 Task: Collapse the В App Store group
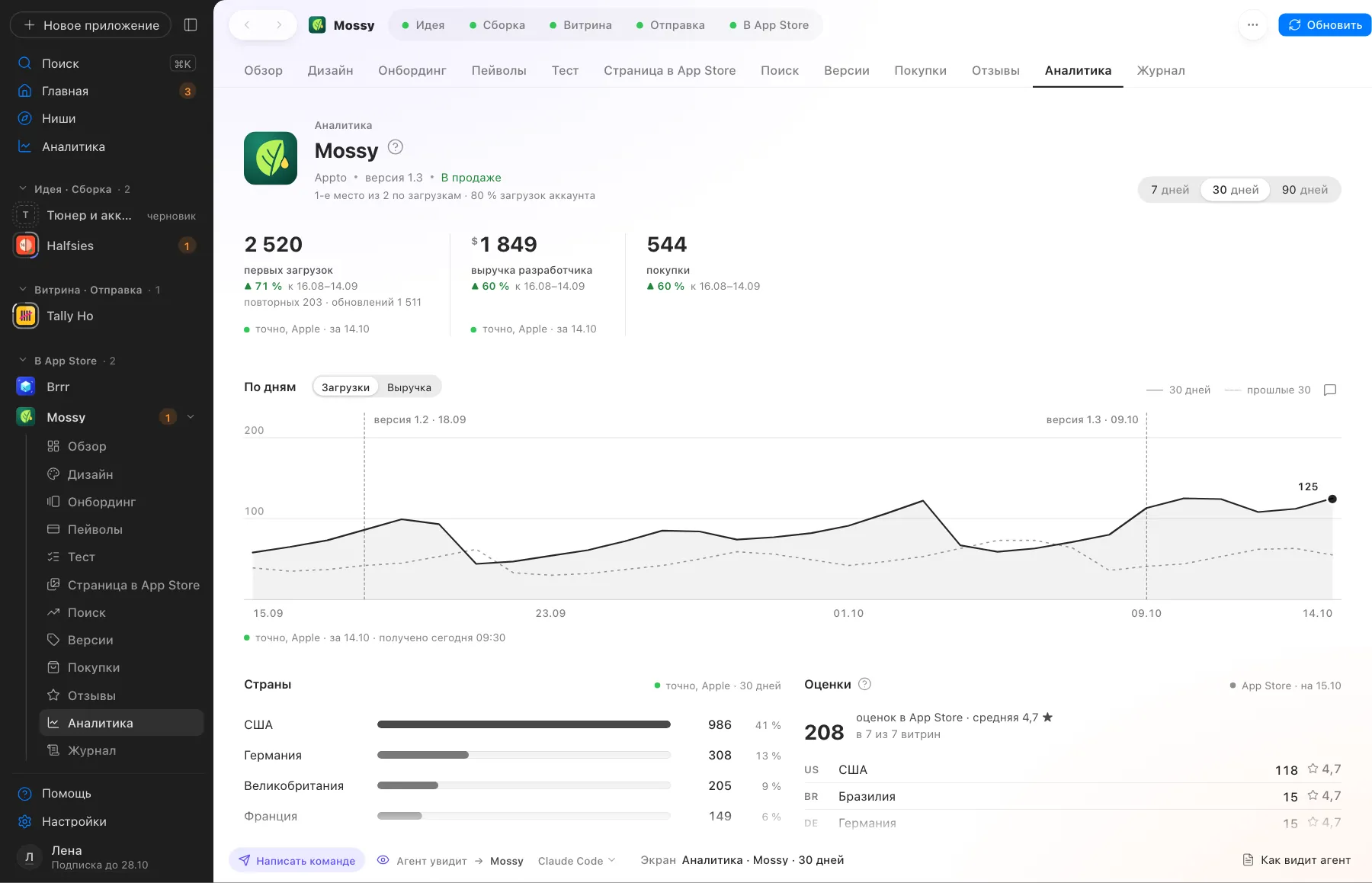[22, 360]
